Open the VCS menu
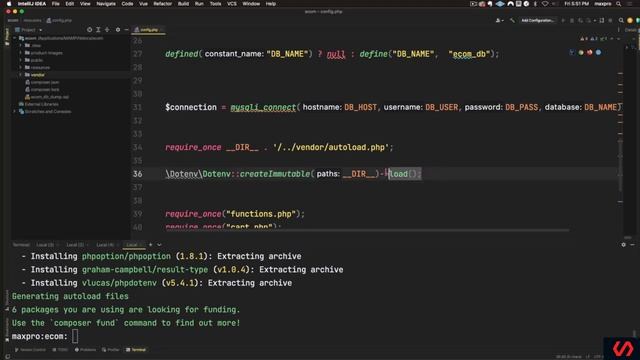The image size is (640, 360). [x=231, y=4]
